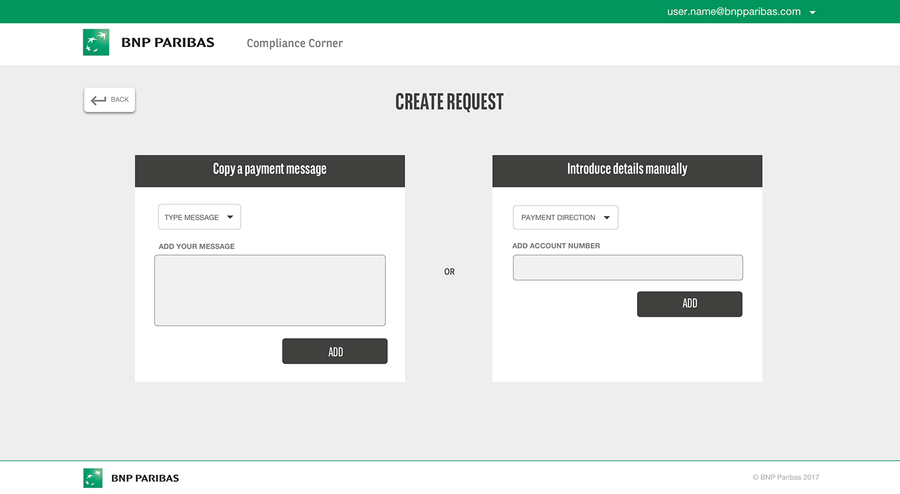Select the Introduce details manually panel header
The image size is (900, 494).
click(627, 170)
